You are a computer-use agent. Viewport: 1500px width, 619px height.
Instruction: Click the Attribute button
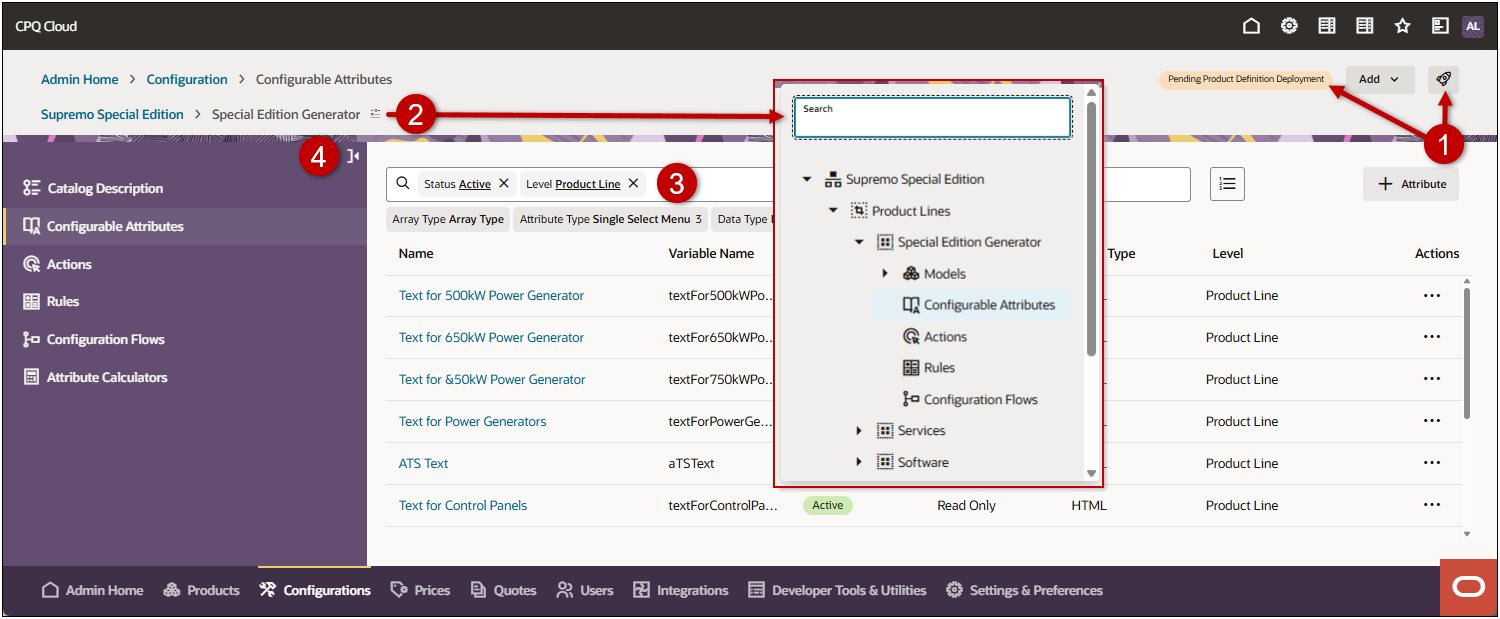1411,184
